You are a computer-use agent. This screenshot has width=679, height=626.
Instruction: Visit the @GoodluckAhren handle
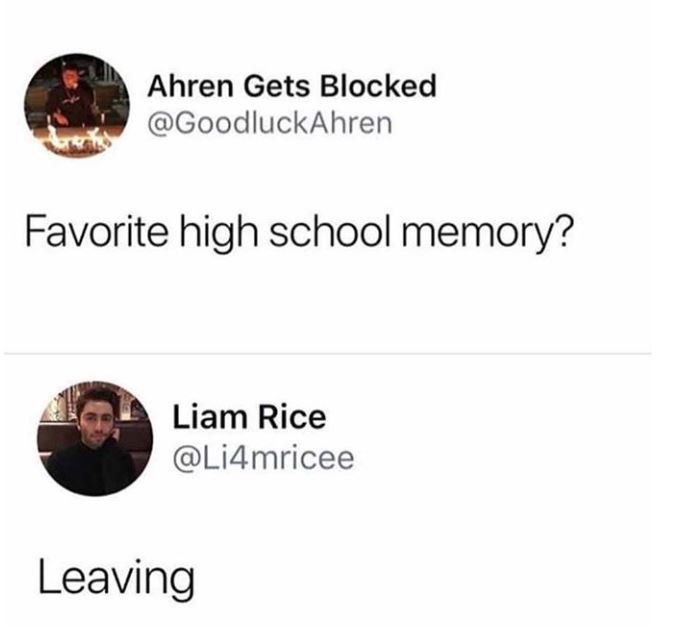coord(270,123)
